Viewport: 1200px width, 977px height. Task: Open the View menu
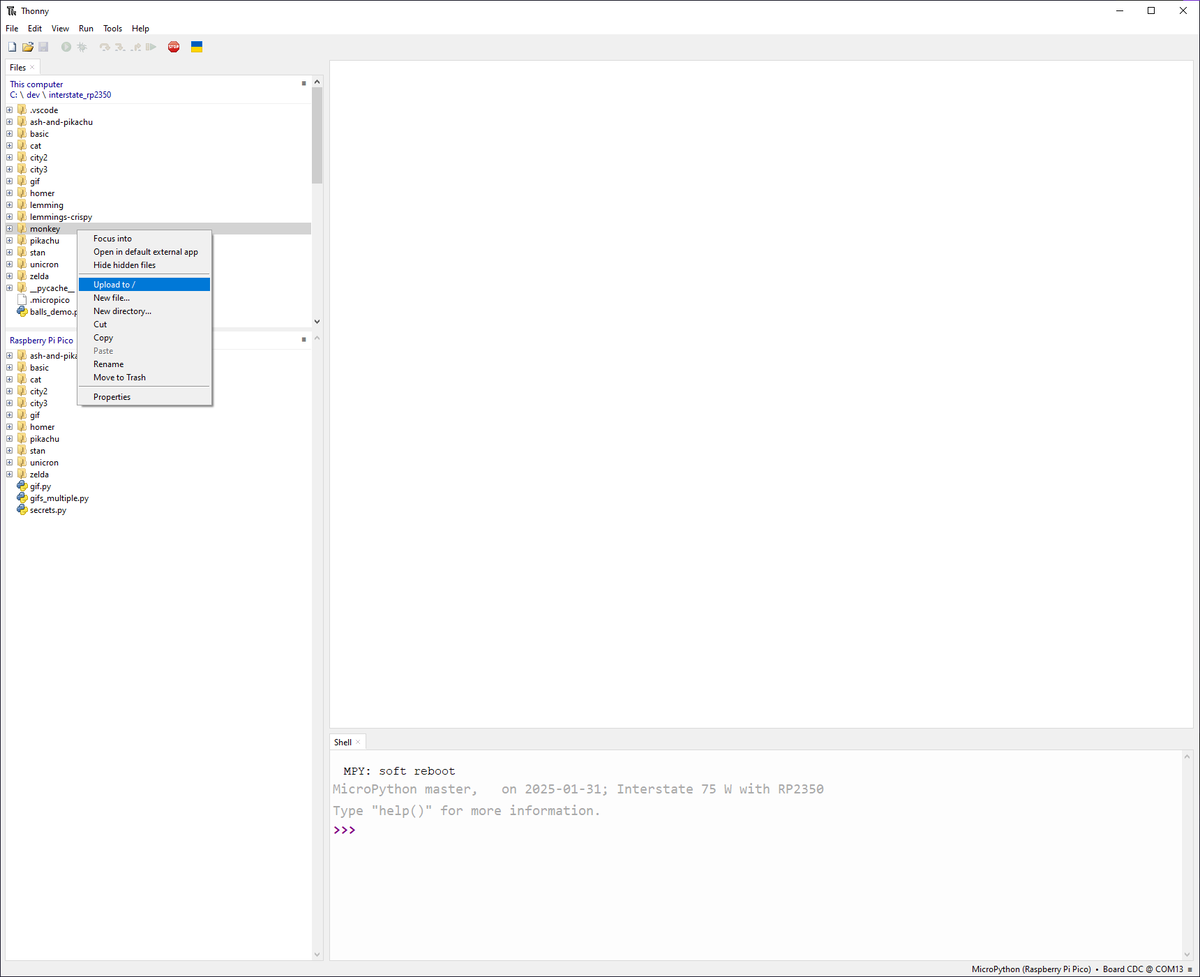pyautogui.click(x=60, y=29)
